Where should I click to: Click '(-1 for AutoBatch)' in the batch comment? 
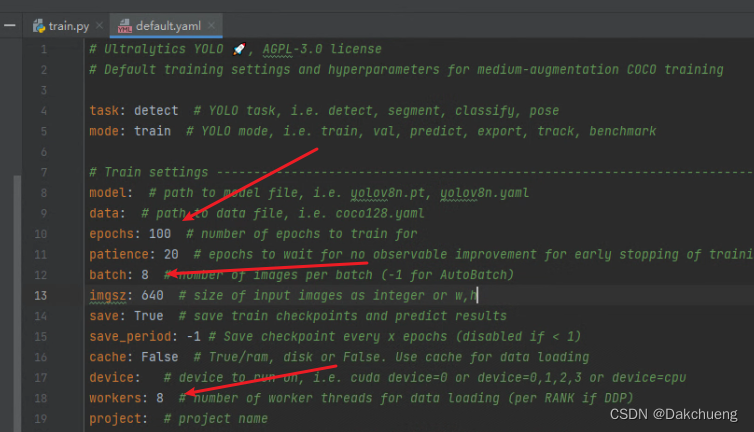tap(447, 275)
